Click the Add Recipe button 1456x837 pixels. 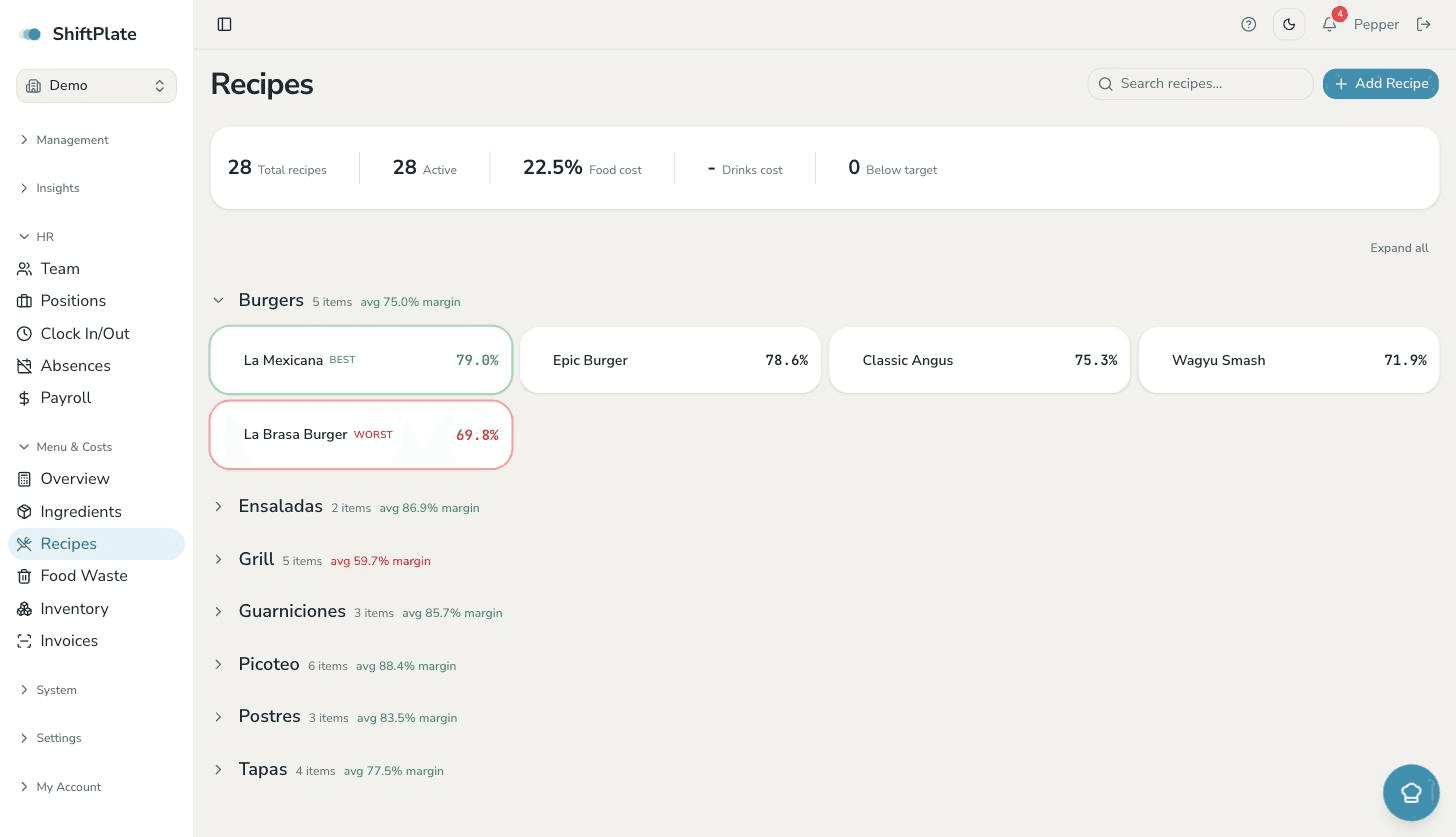pyautogui.click(x=1380, y=84)
